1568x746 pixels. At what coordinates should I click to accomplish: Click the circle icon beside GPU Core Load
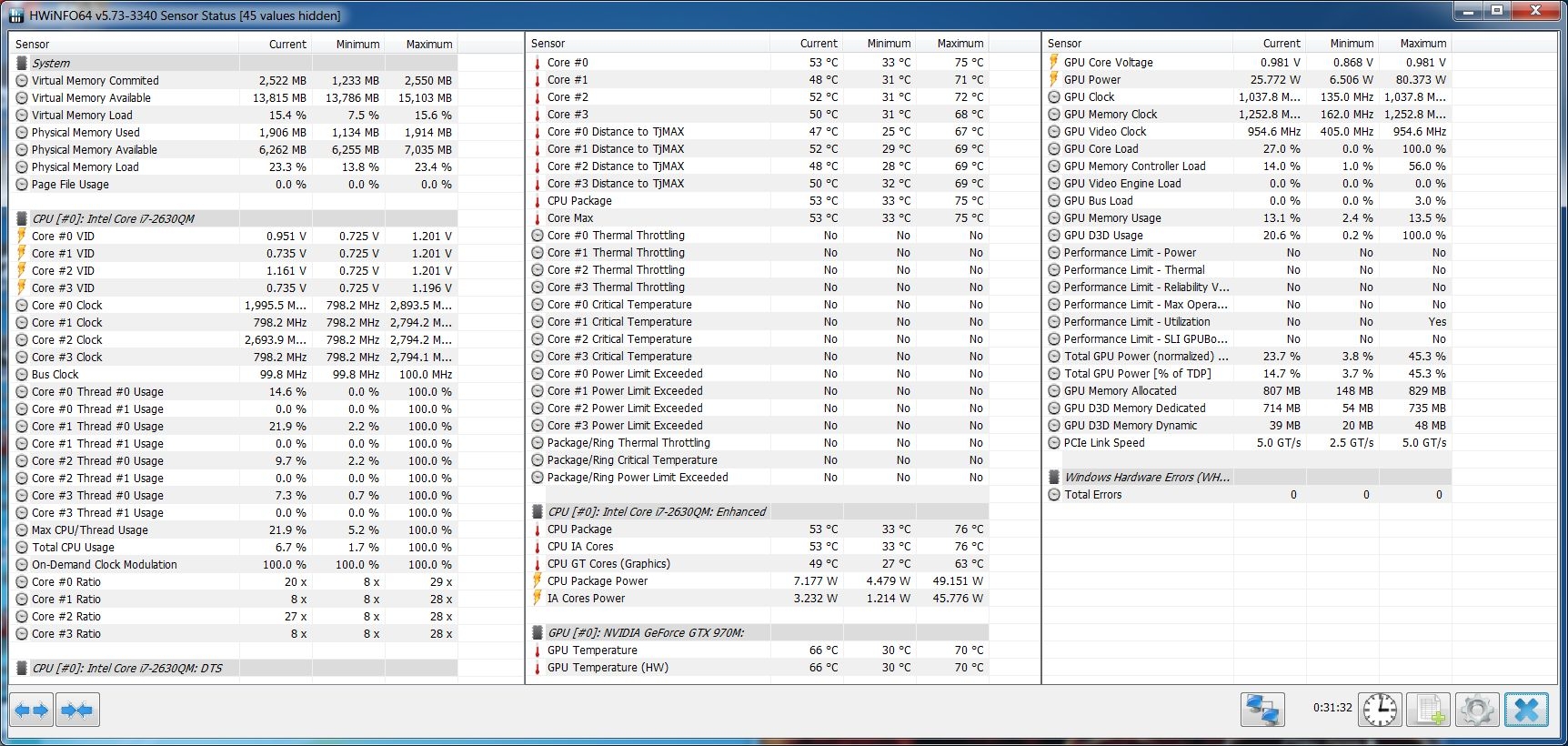(x=1054, y=149)
